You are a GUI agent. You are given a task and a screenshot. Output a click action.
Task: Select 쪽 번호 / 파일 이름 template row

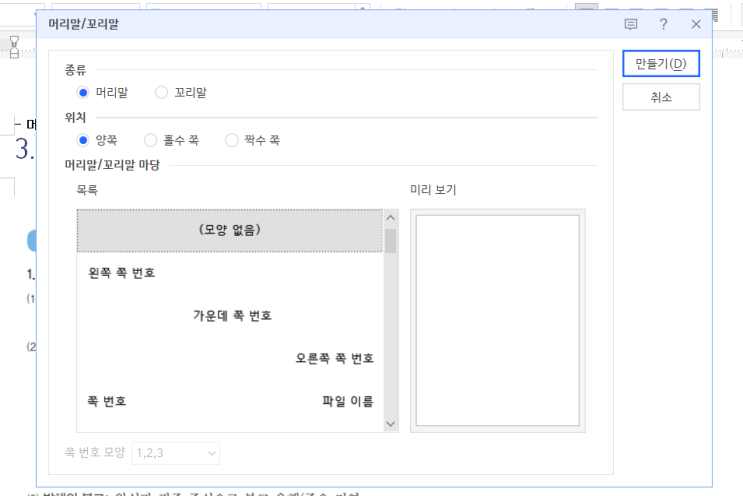point(230,401)
